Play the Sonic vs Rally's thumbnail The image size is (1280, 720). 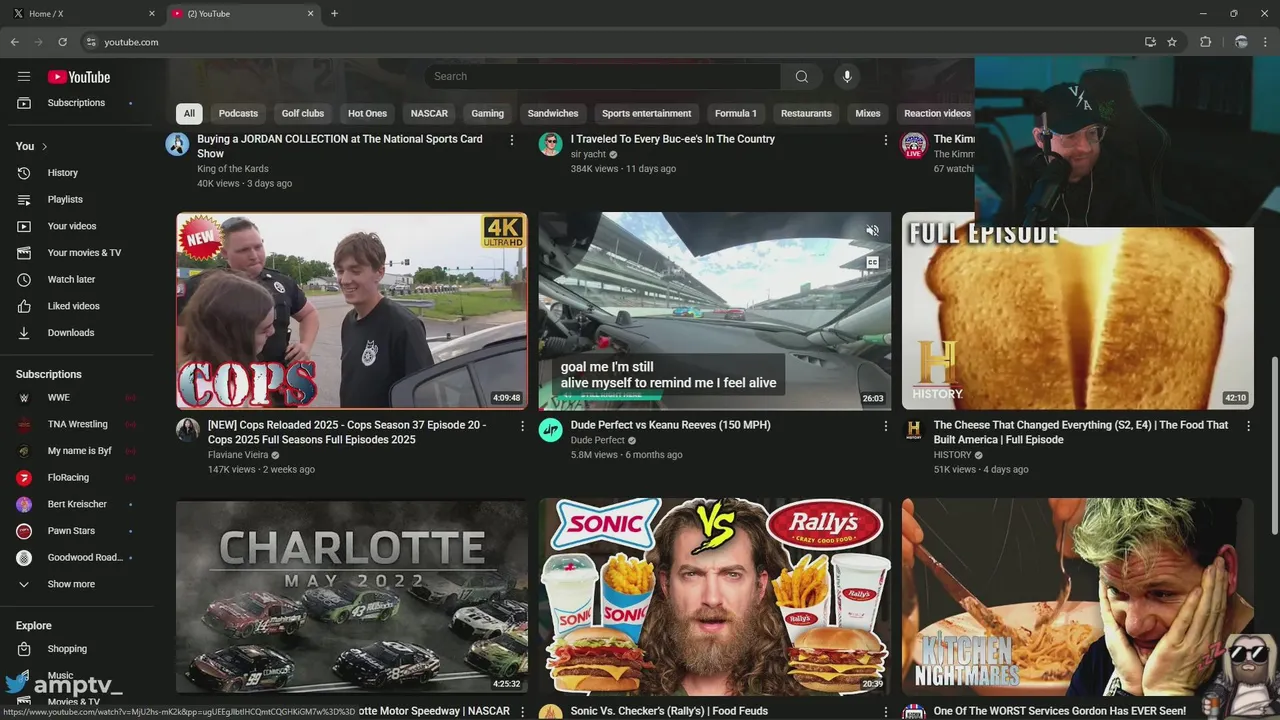(x=715, y=596)
